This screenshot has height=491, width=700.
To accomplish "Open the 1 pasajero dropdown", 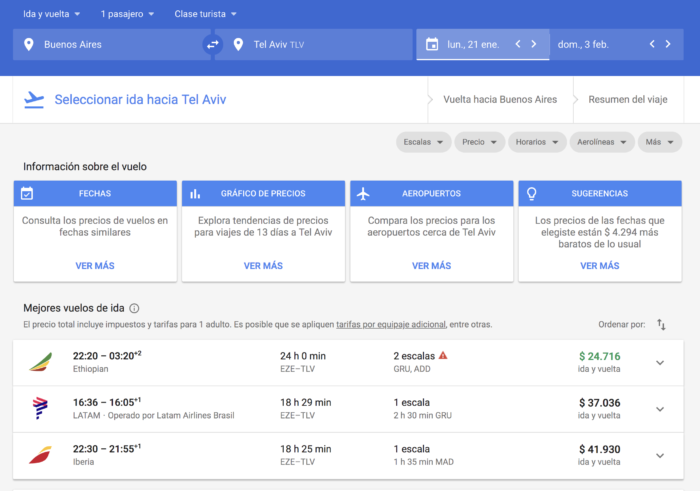I will click(x=127, y=14).
